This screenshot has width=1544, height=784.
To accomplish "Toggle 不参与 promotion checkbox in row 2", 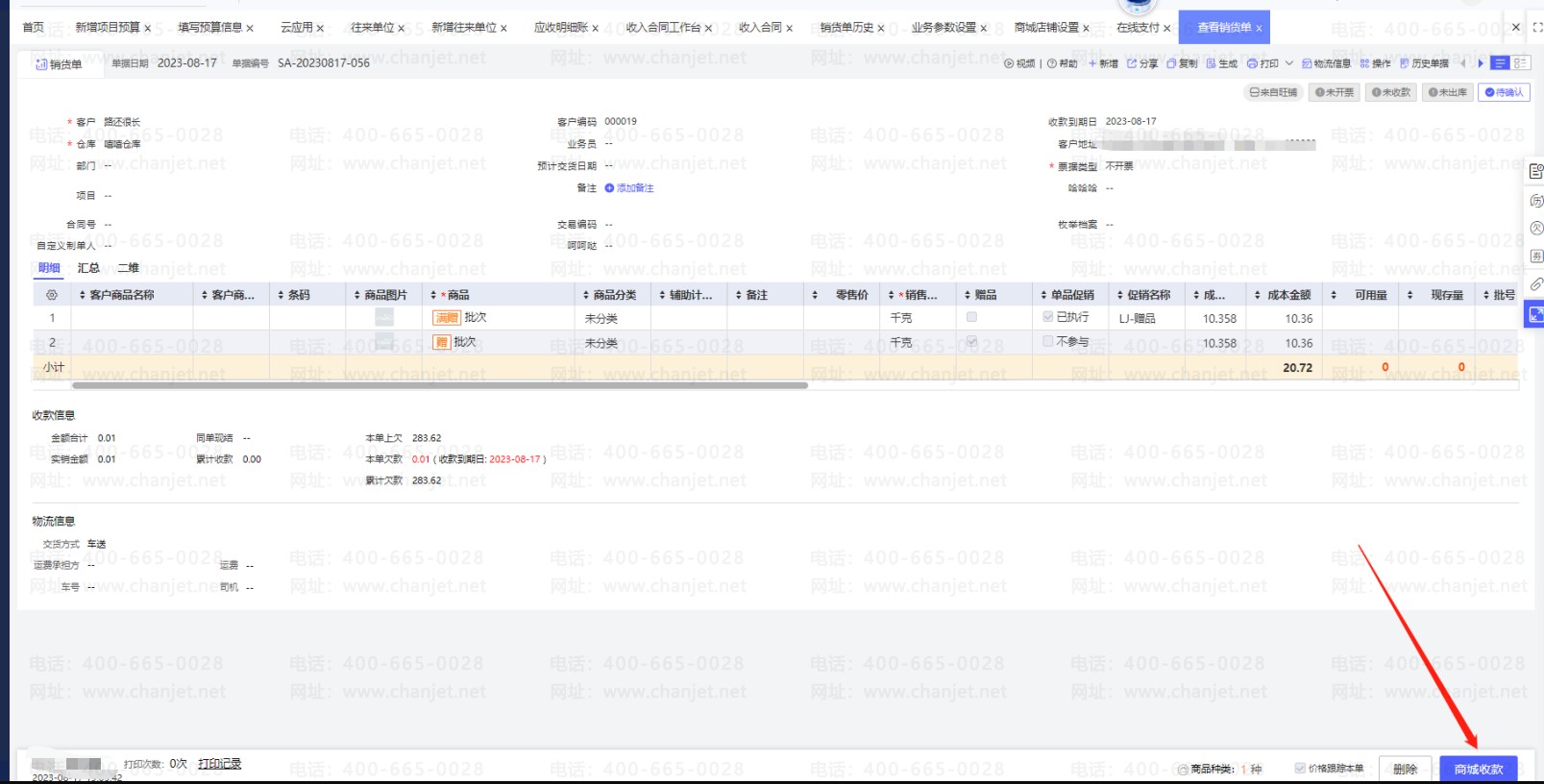I will pos(1048,341).
